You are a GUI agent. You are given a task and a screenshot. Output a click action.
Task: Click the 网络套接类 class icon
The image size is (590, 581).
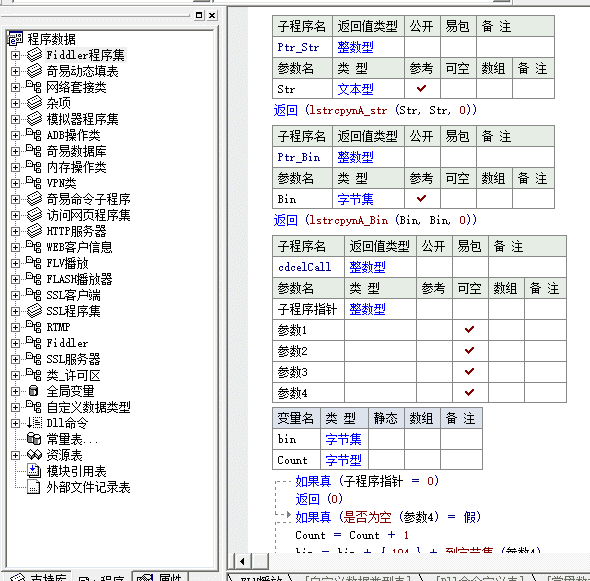pyautogui.click(x=34, y=87)
